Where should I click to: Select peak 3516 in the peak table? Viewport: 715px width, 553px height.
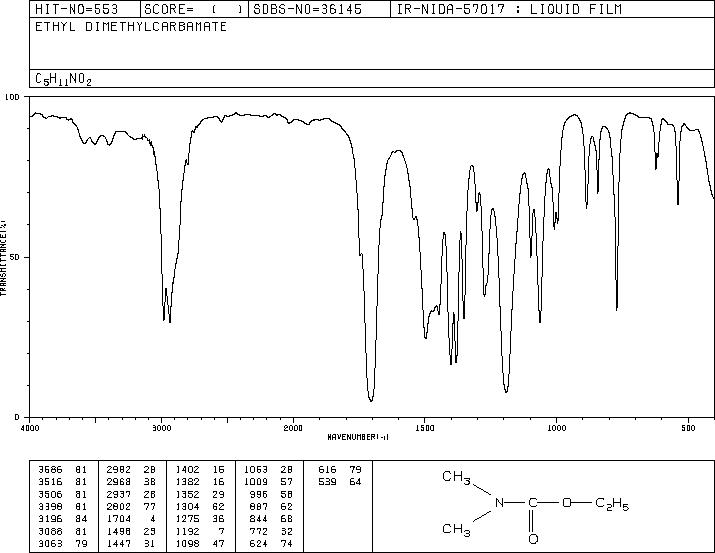tap(62, 482)
